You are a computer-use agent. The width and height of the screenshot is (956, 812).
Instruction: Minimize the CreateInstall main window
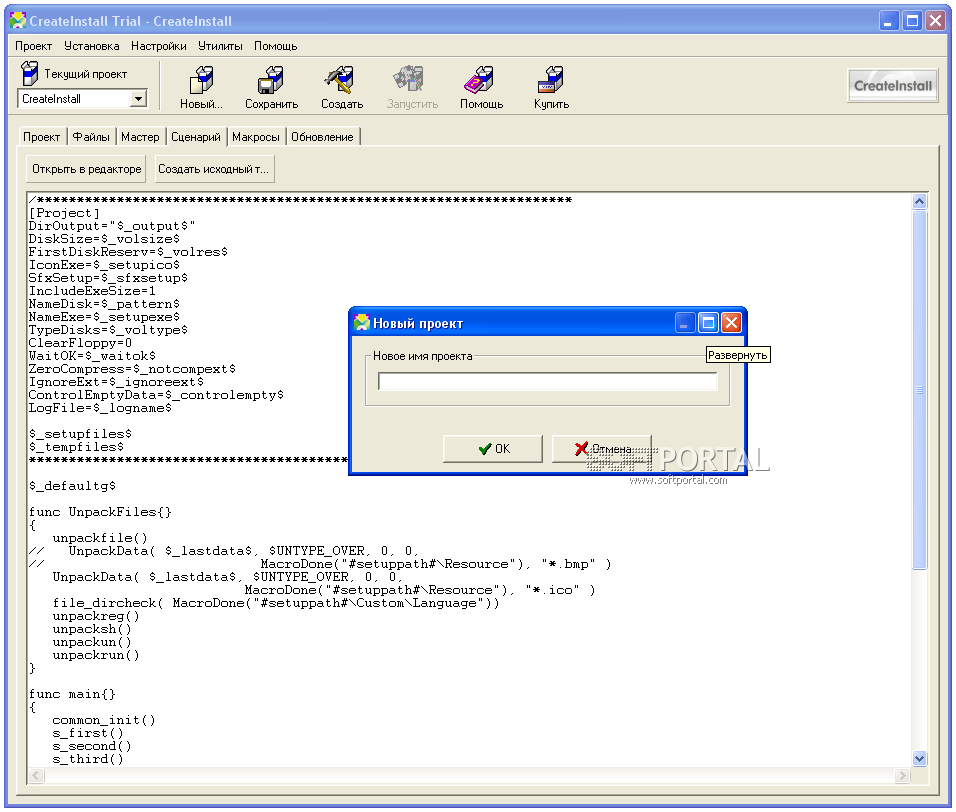[889, 21]
